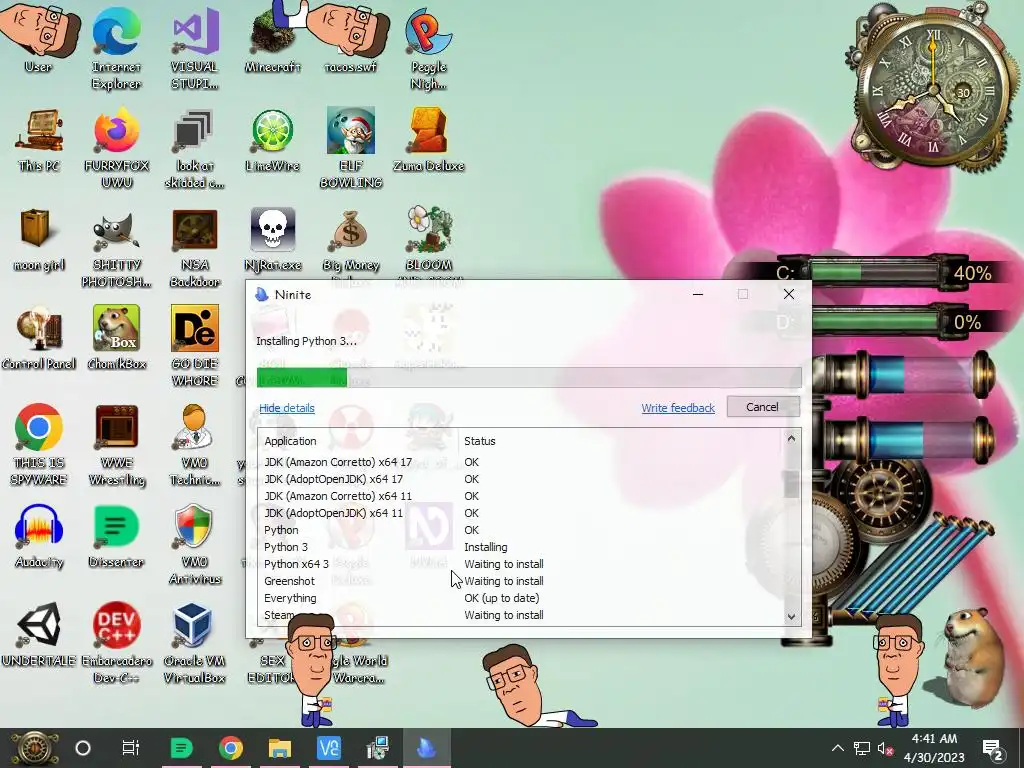Open Task View on the taskbar
This screenshot has width=1024, height=768.
click(x=131, y=748)
